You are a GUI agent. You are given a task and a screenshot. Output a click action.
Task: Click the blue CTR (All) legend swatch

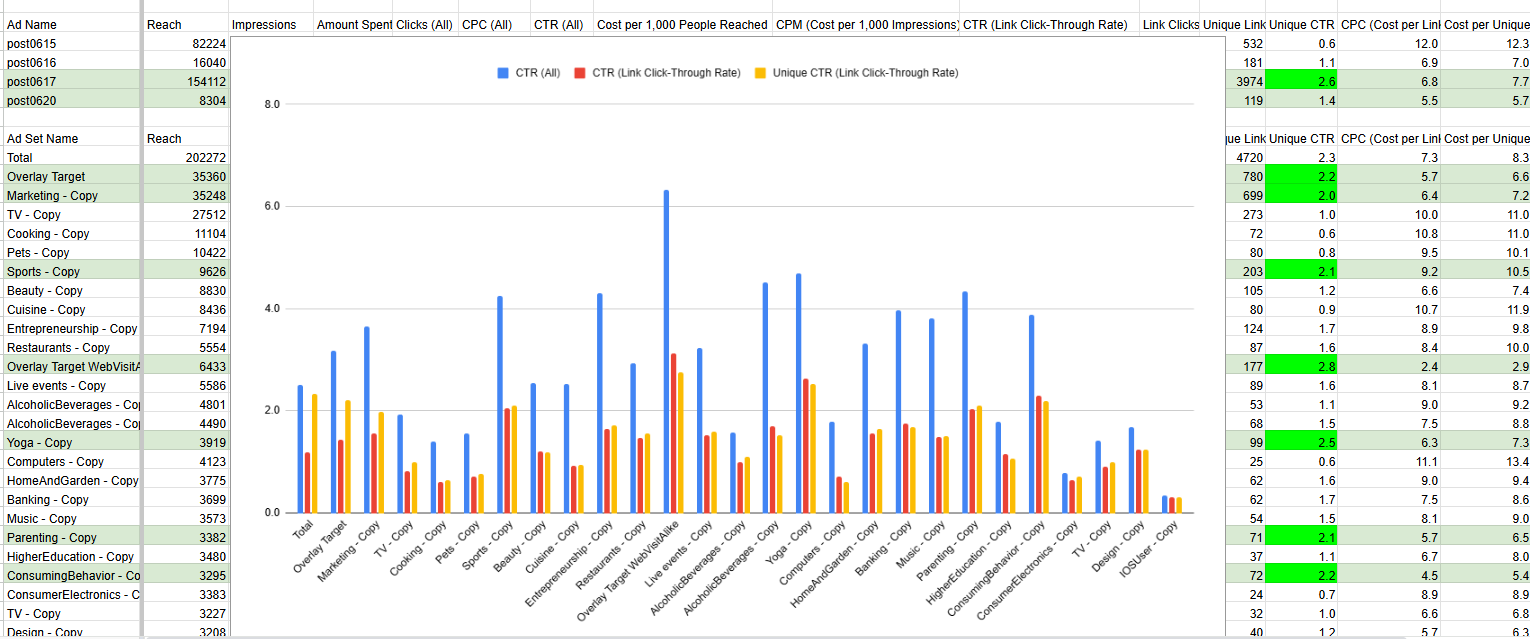[x=503, y=72]
